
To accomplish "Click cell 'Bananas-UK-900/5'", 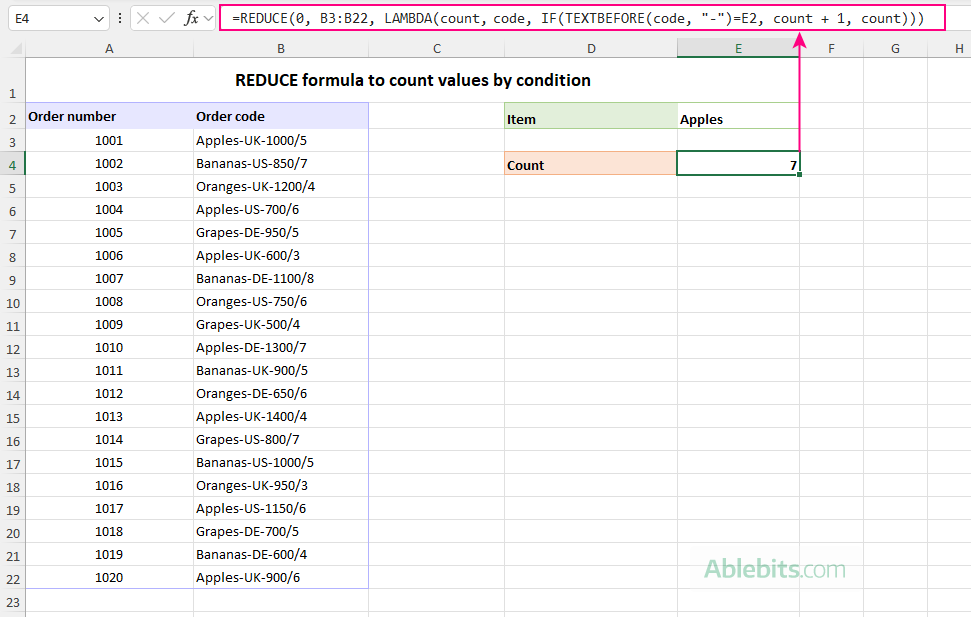I will click(x=281, y=370).
